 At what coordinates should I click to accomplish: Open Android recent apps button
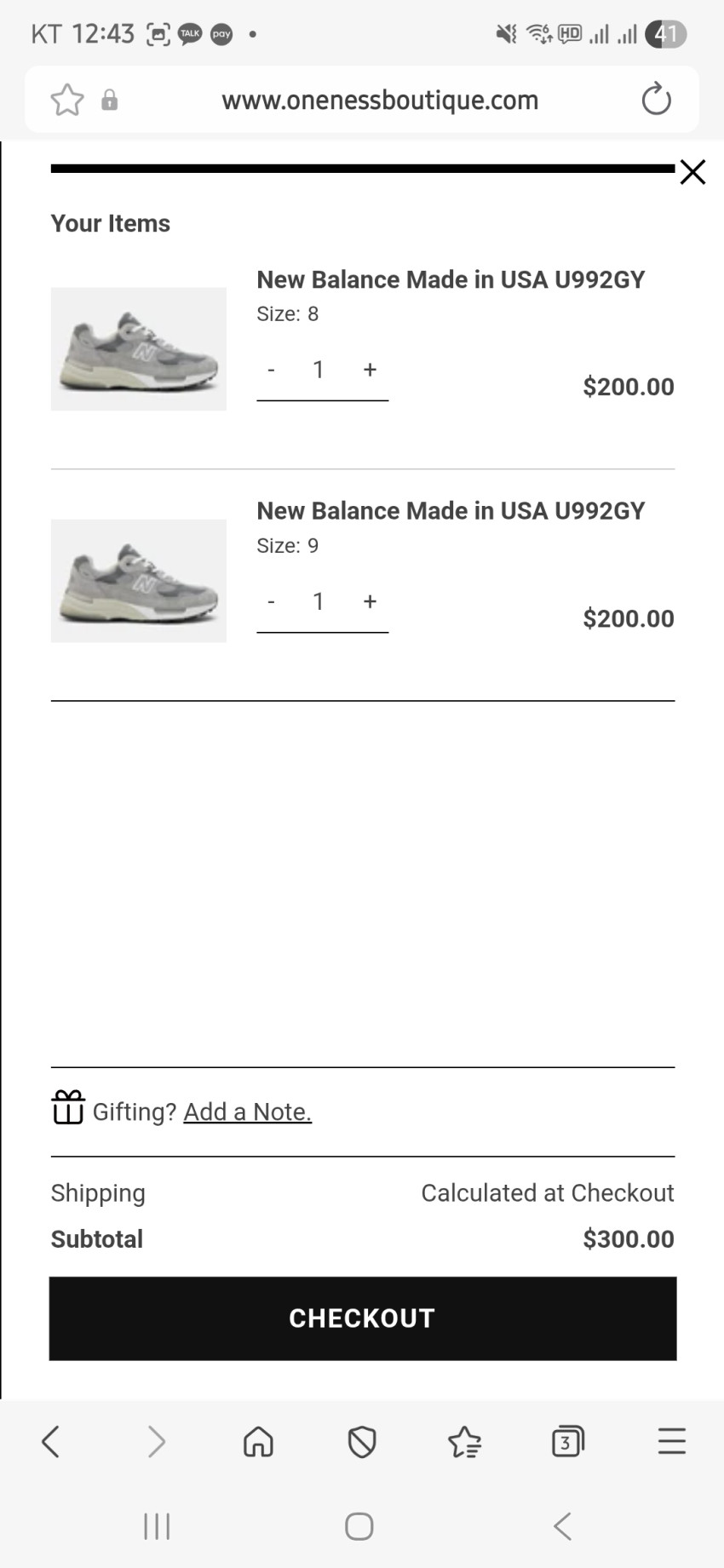[157, 1526]
